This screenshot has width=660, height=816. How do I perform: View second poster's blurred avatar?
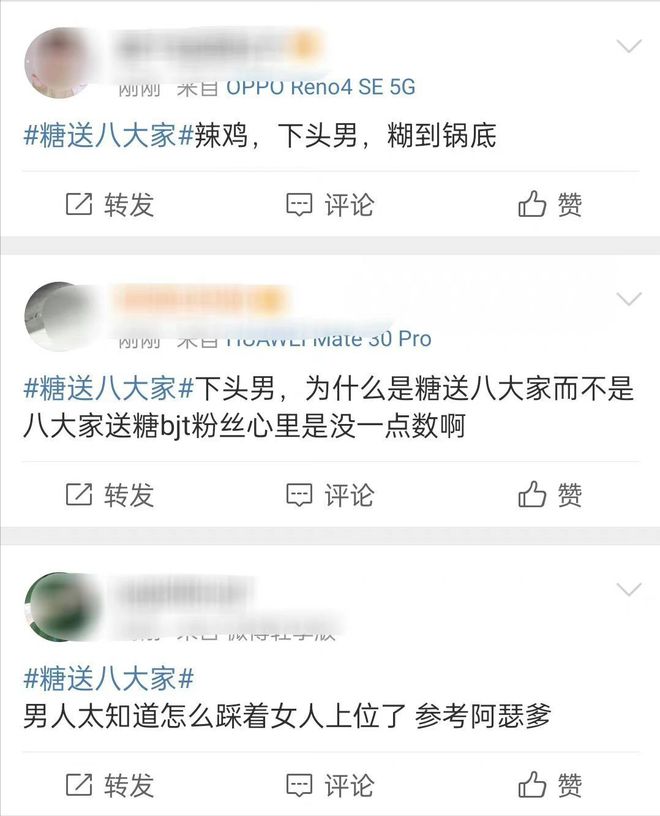tap(58, 316)
